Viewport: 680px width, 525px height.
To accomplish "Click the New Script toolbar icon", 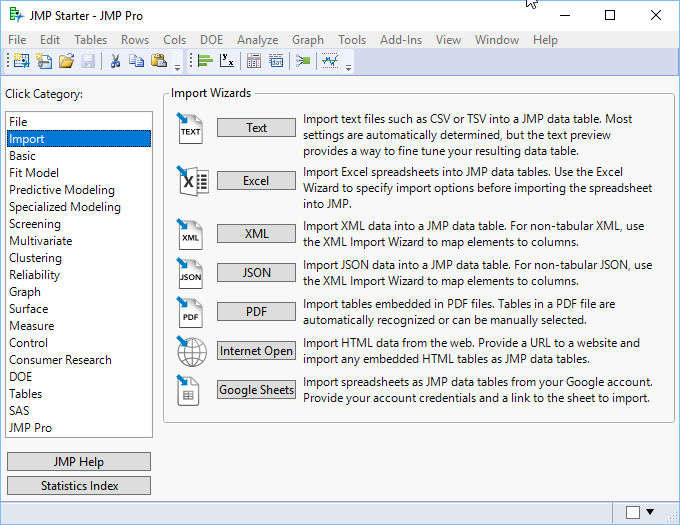I will 44,61.
